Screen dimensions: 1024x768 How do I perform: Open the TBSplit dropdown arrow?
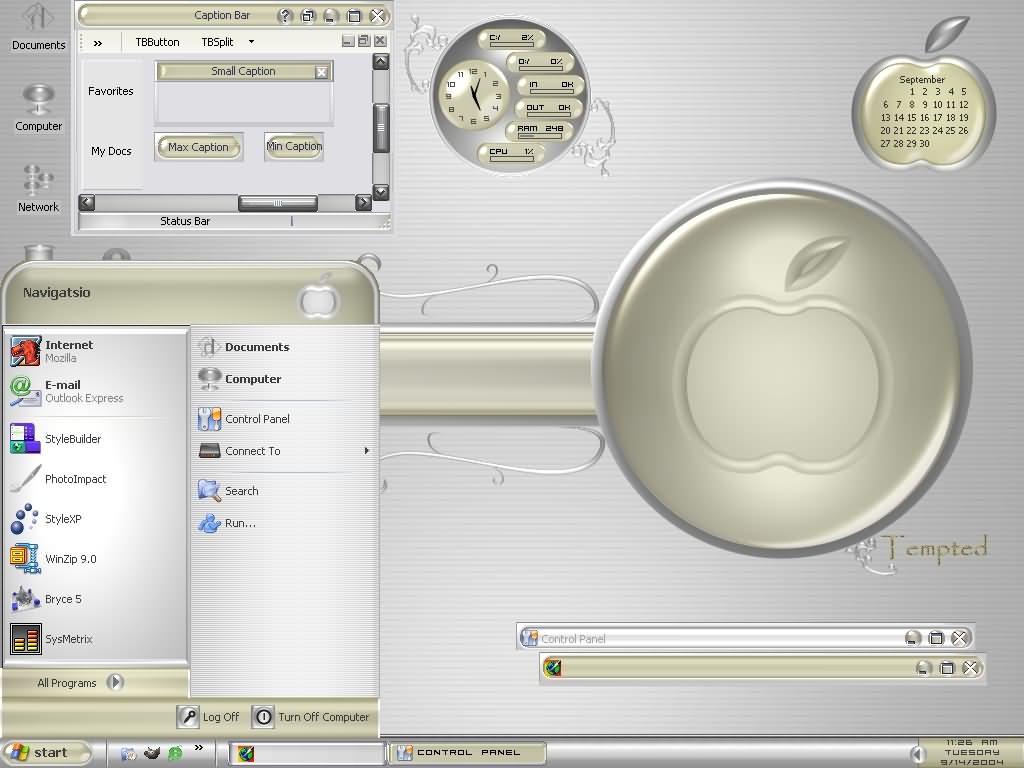click(251, 42)
